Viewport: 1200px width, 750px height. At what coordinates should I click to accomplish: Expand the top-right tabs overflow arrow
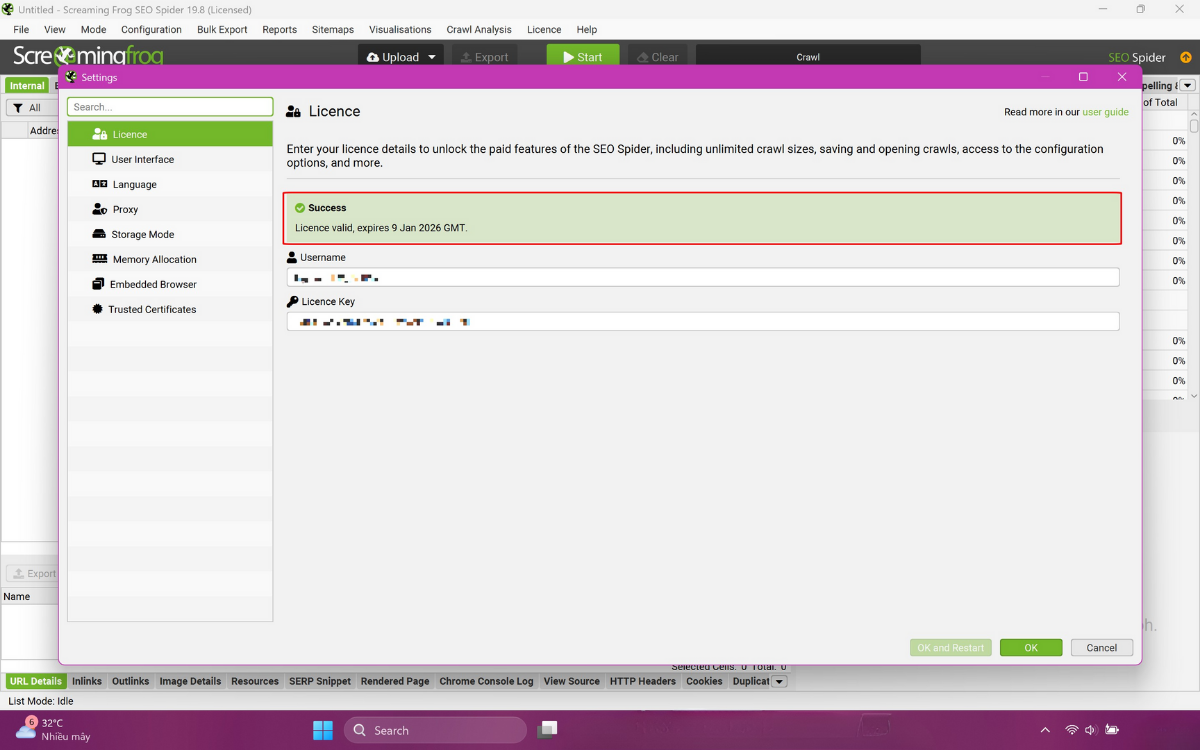click(x=1187, y=85)
